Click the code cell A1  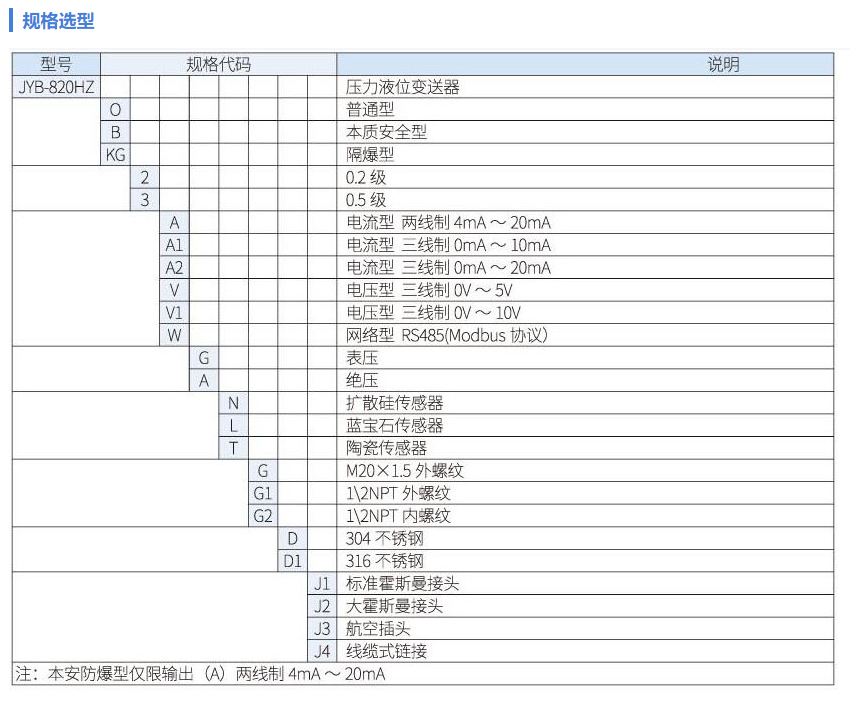click(x=175, y=245)
